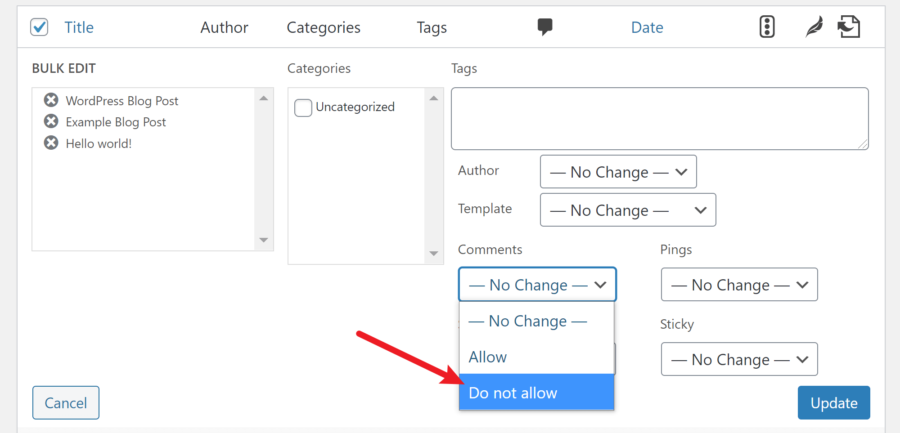The width and height of the screenshot is (900, 433).
Task: Select Do not allow comments option
Action: pyautogui.click(x=537, y=392)
